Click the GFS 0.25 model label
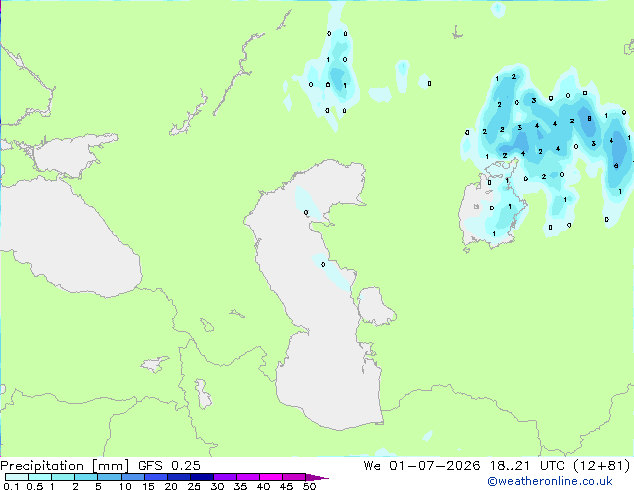Screen dimensions: 634x490 coord(169,466)
